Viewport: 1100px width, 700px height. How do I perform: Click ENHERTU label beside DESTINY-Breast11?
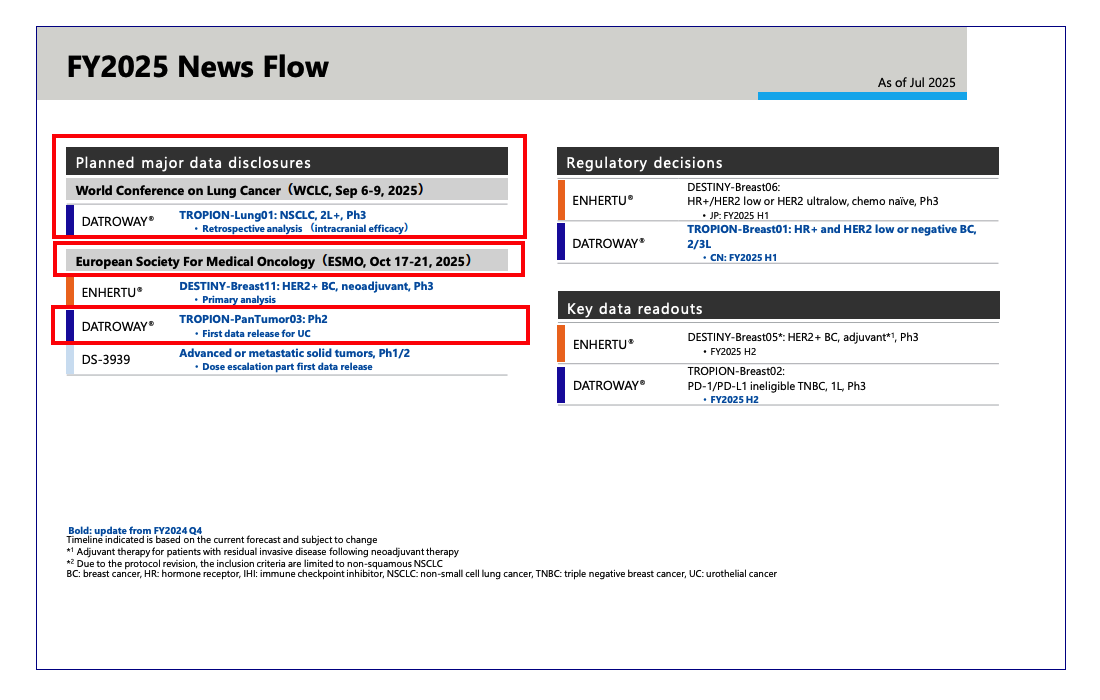[112, 292]
